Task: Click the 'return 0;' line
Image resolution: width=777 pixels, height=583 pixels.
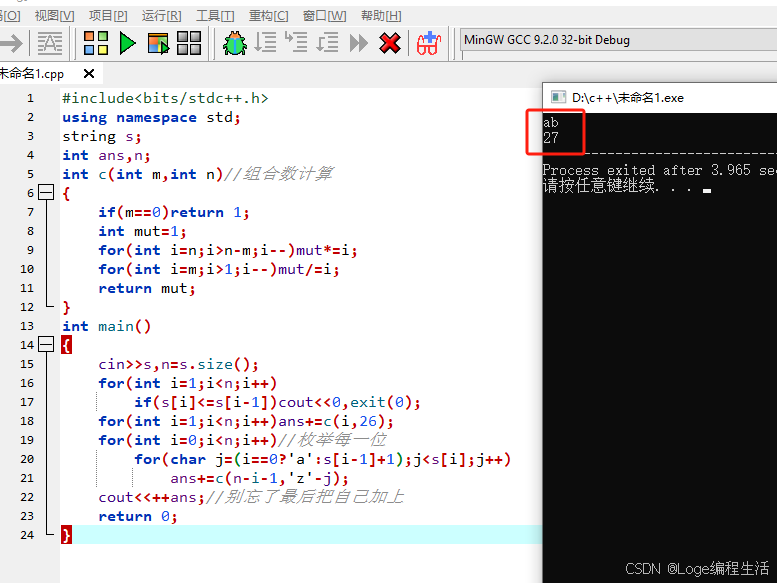Action: [137, 516]
